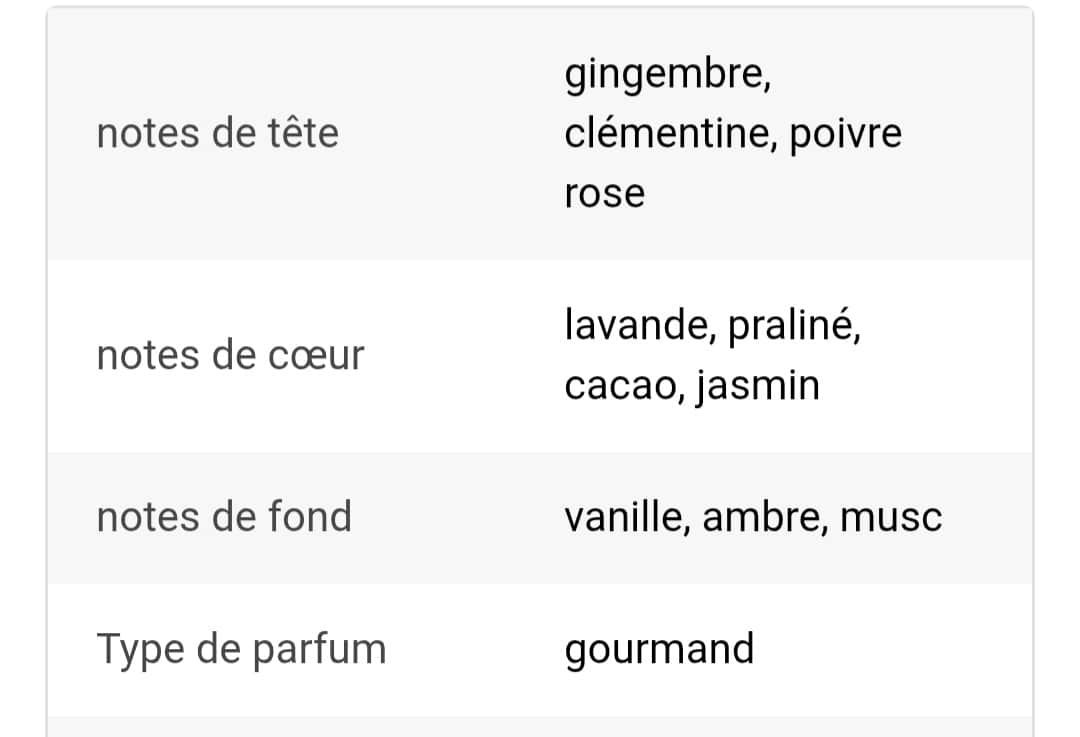Viewport: 1080px width, 737px height.
Task: Click the word 'rose' in top notes
Action: click(x=604, y=195)
